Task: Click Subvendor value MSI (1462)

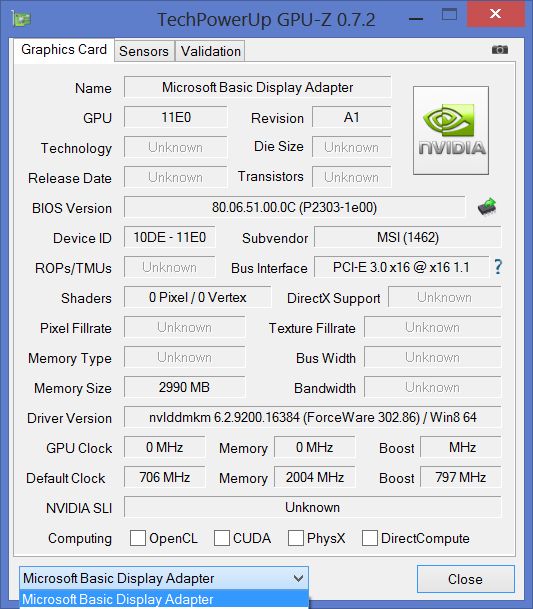Action: [408, 237]
